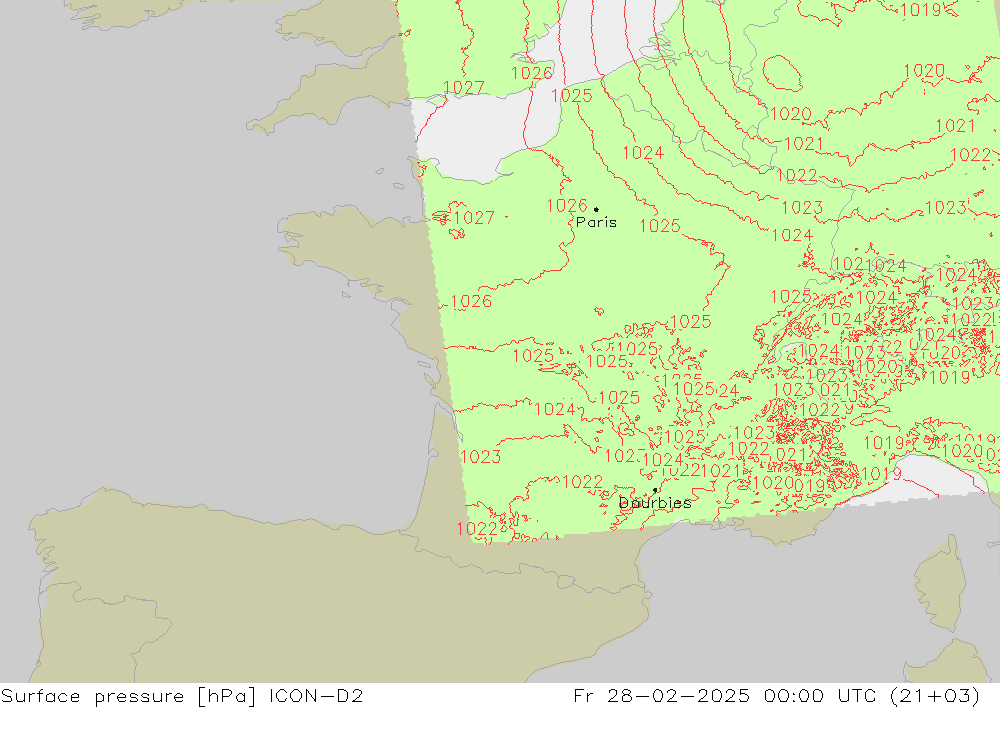Click the Paris city label

point(596,223)
